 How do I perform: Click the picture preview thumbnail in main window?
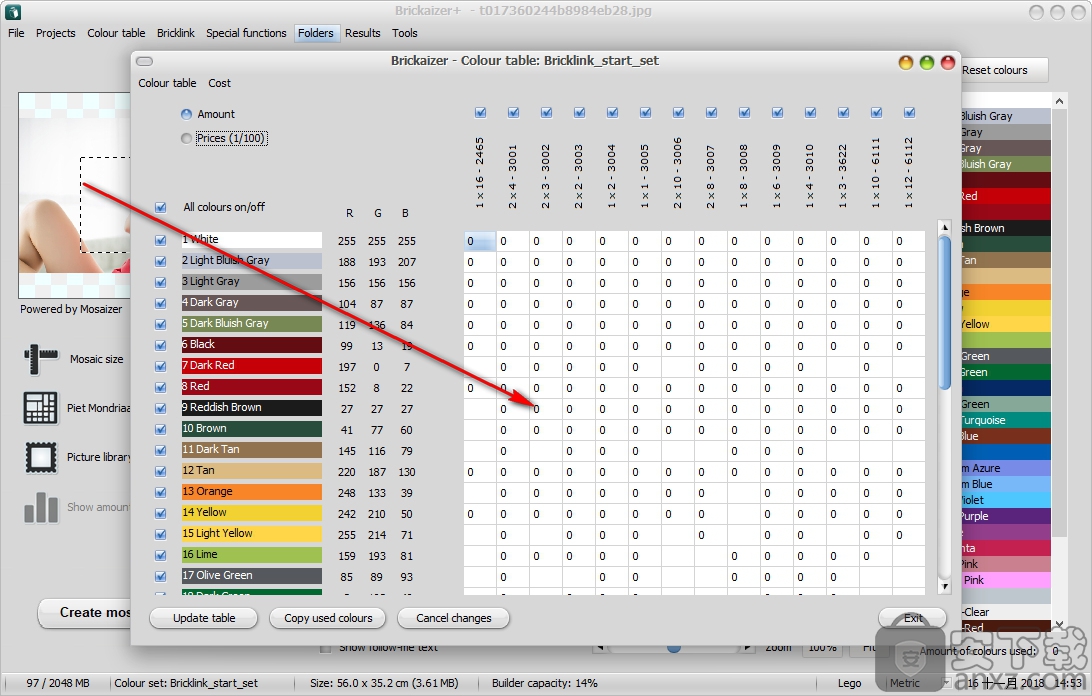[75, 196]
